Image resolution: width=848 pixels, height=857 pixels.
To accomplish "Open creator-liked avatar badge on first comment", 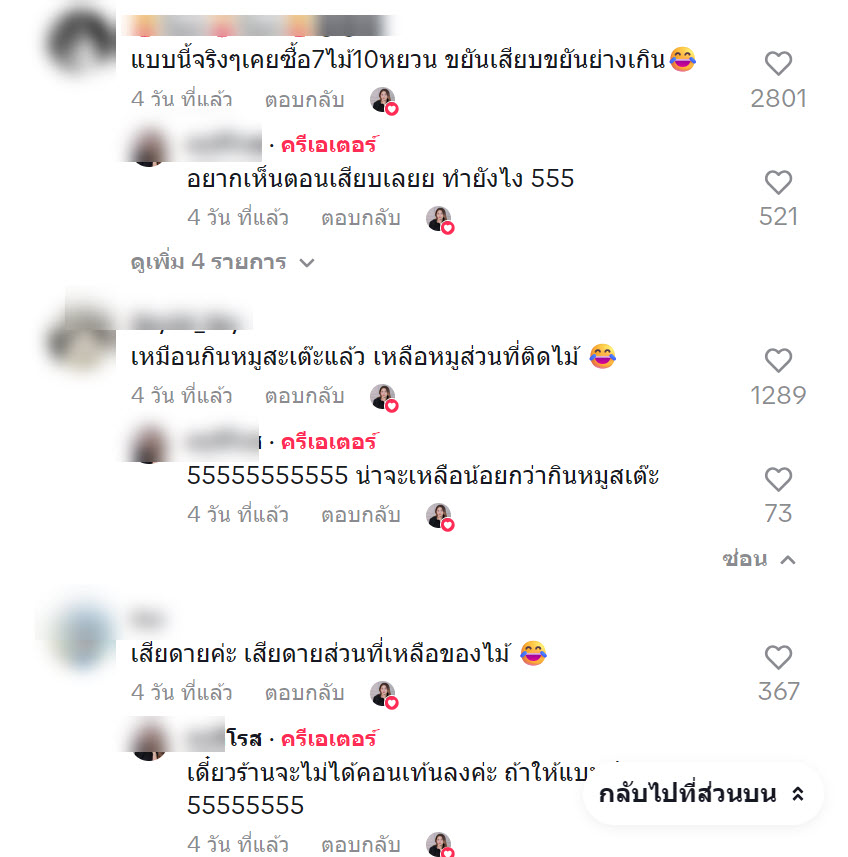I will pos(384,101).
